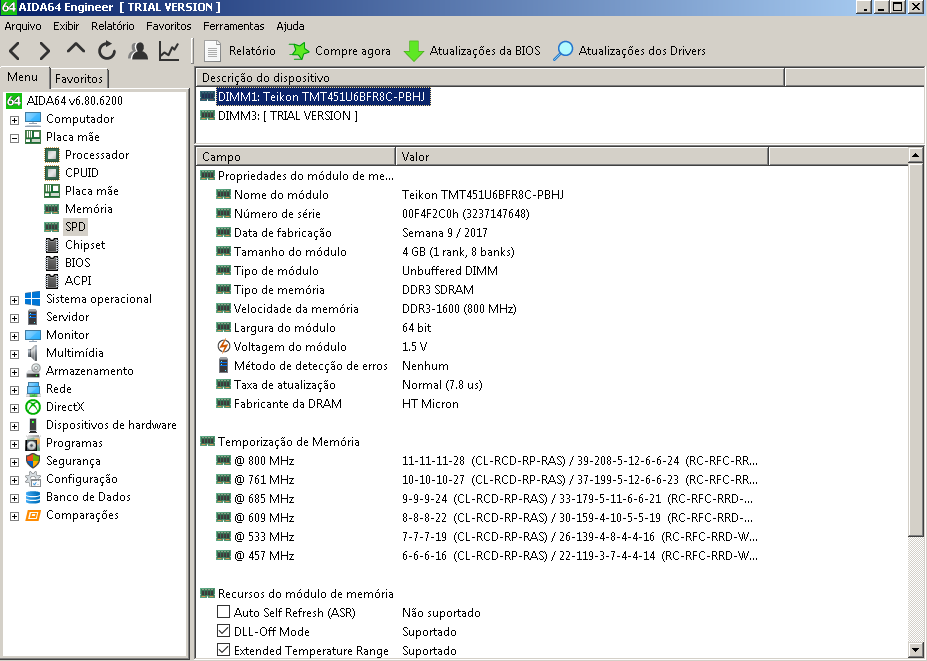Expand the Programas tree node
Image resolution: width=927 pixels, height=661 pixels.
(14, 445)
